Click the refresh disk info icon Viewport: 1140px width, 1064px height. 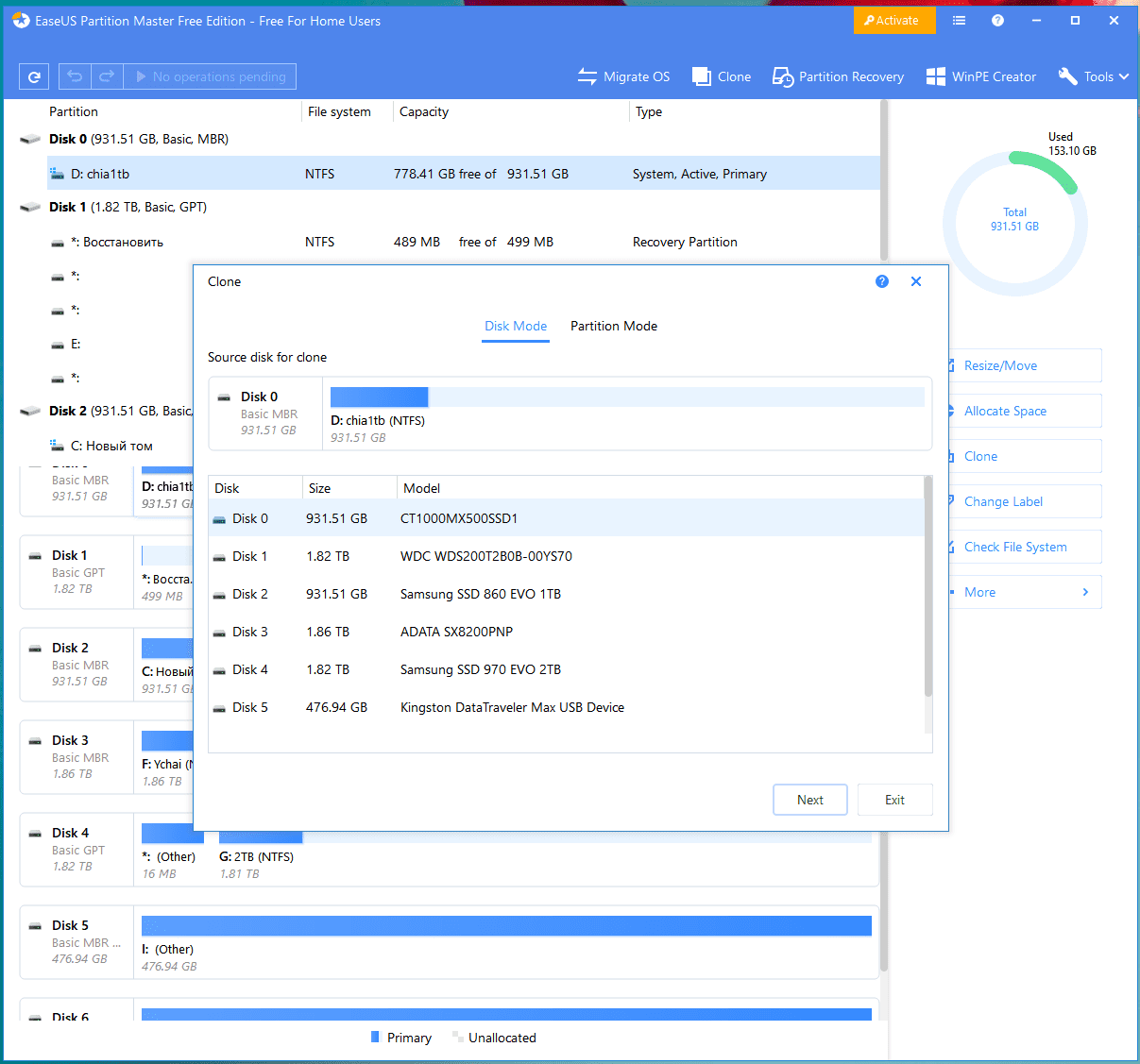(34, 76)
